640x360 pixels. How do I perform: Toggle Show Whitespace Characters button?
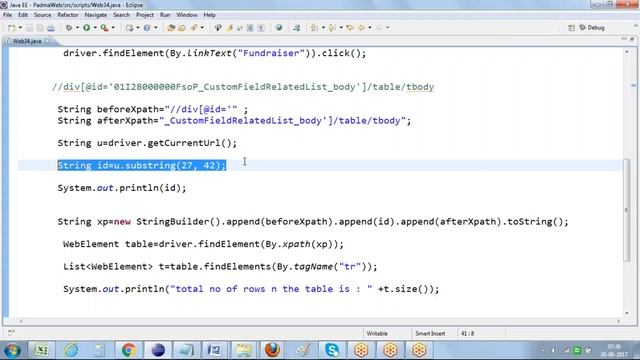coord(261,28)
